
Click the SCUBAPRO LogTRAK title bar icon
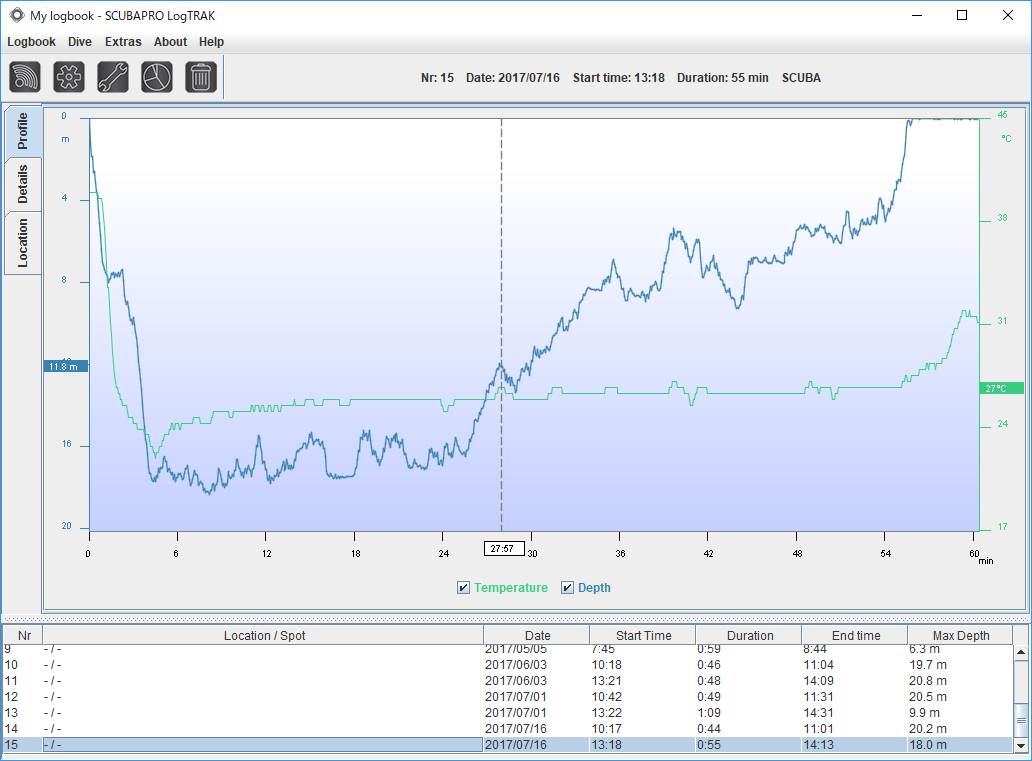pyautogui.click(x=16, y=15)
